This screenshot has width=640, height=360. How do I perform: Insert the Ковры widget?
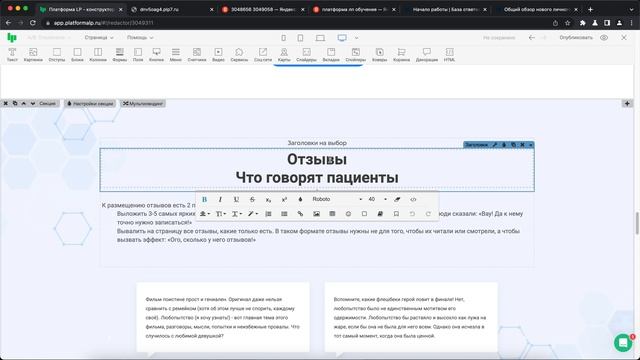[380, 55]
